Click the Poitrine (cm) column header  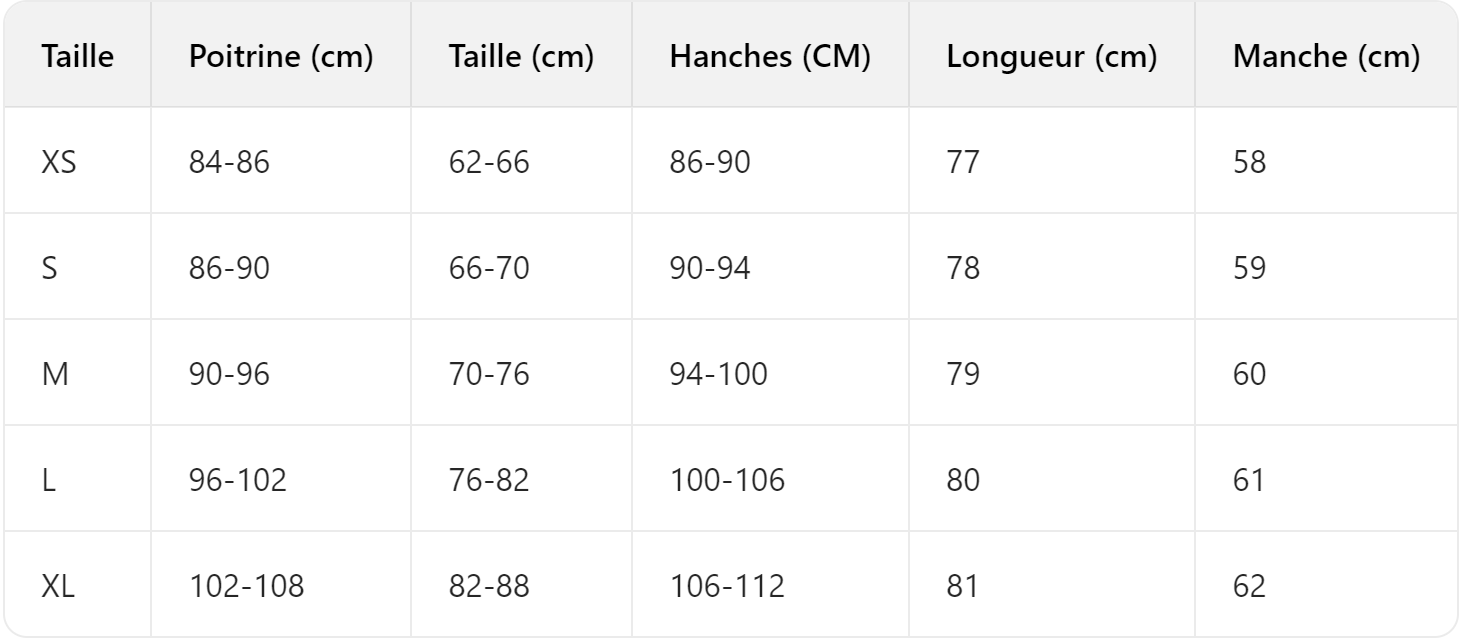tap(281, 57)
